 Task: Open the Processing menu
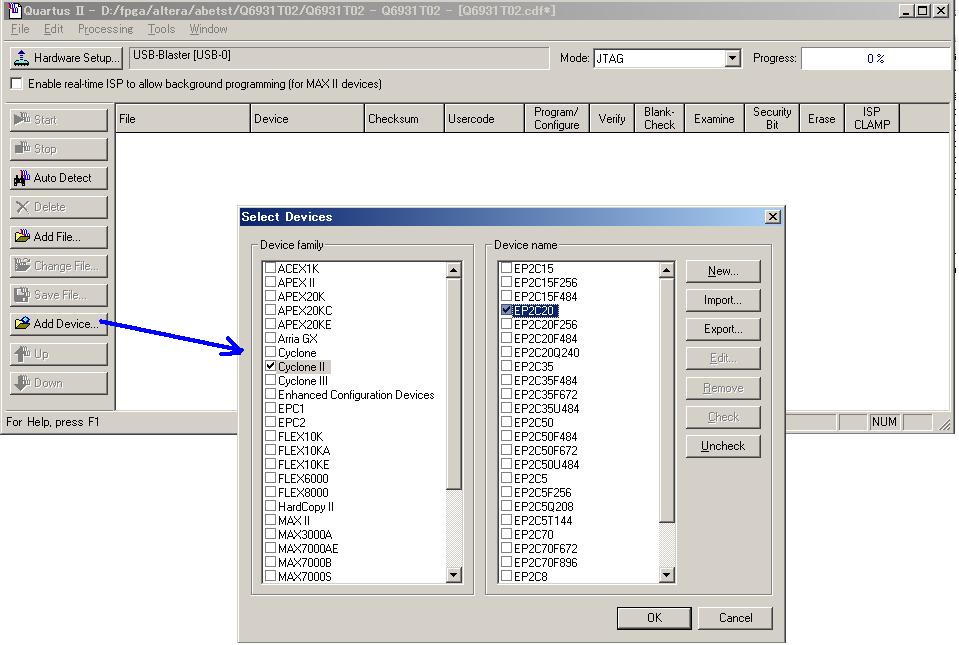[x=105, y=29]
